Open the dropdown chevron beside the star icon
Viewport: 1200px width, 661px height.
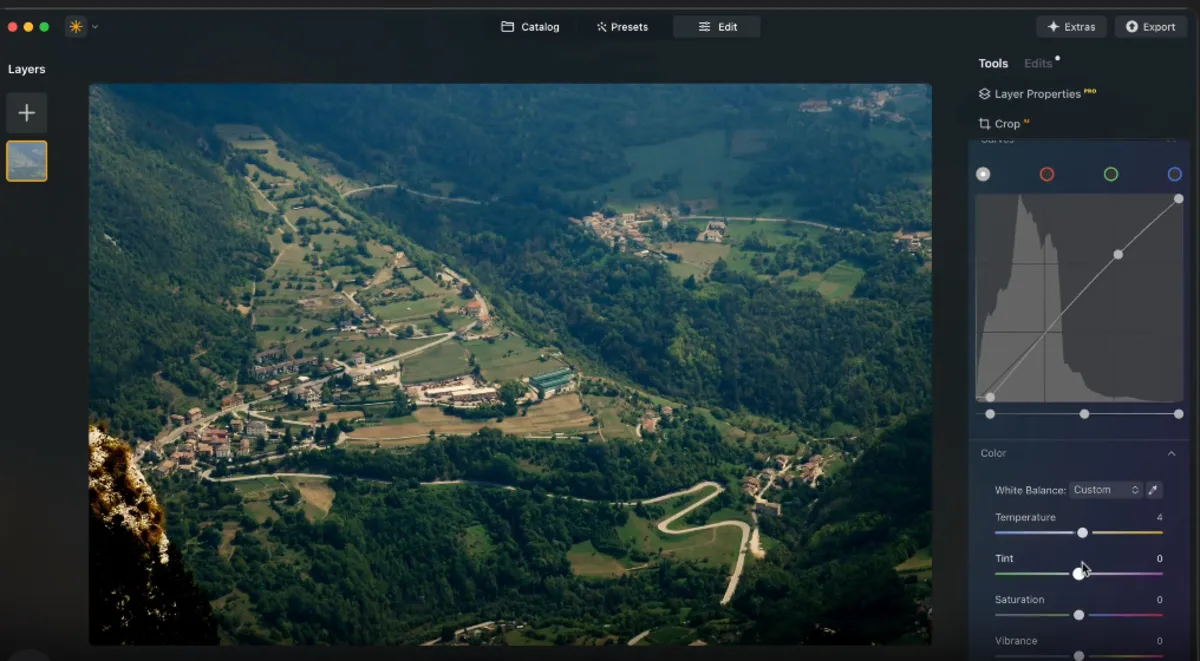point(93,26)
